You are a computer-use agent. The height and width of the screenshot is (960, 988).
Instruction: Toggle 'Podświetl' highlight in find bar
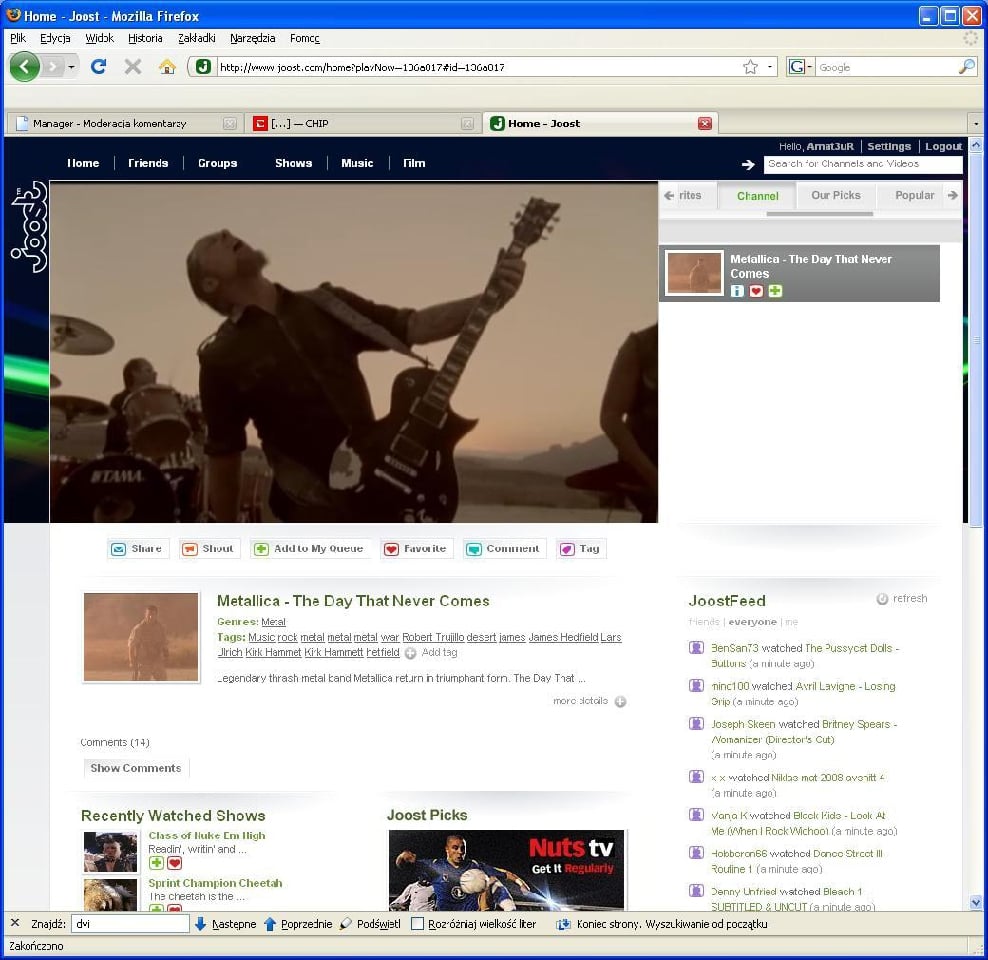pos(371,924)
